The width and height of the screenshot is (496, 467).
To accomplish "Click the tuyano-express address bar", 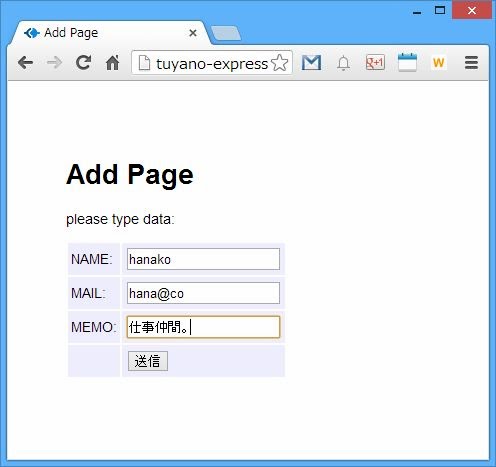I will 212,63.
